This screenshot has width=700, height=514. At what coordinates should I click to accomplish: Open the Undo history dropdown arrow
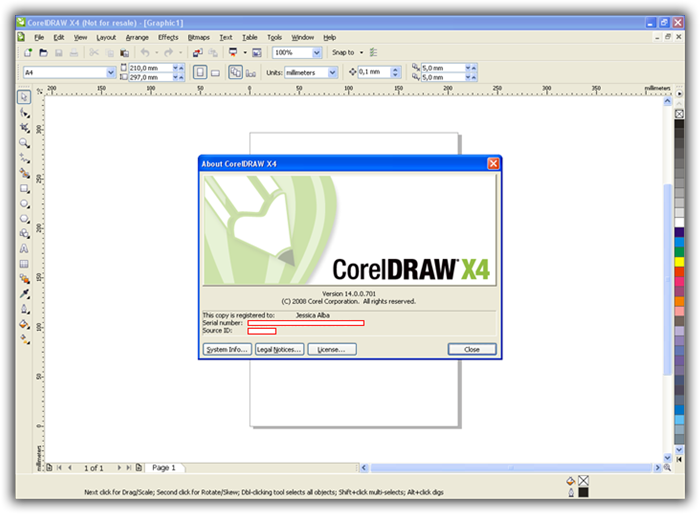[156, 53]
